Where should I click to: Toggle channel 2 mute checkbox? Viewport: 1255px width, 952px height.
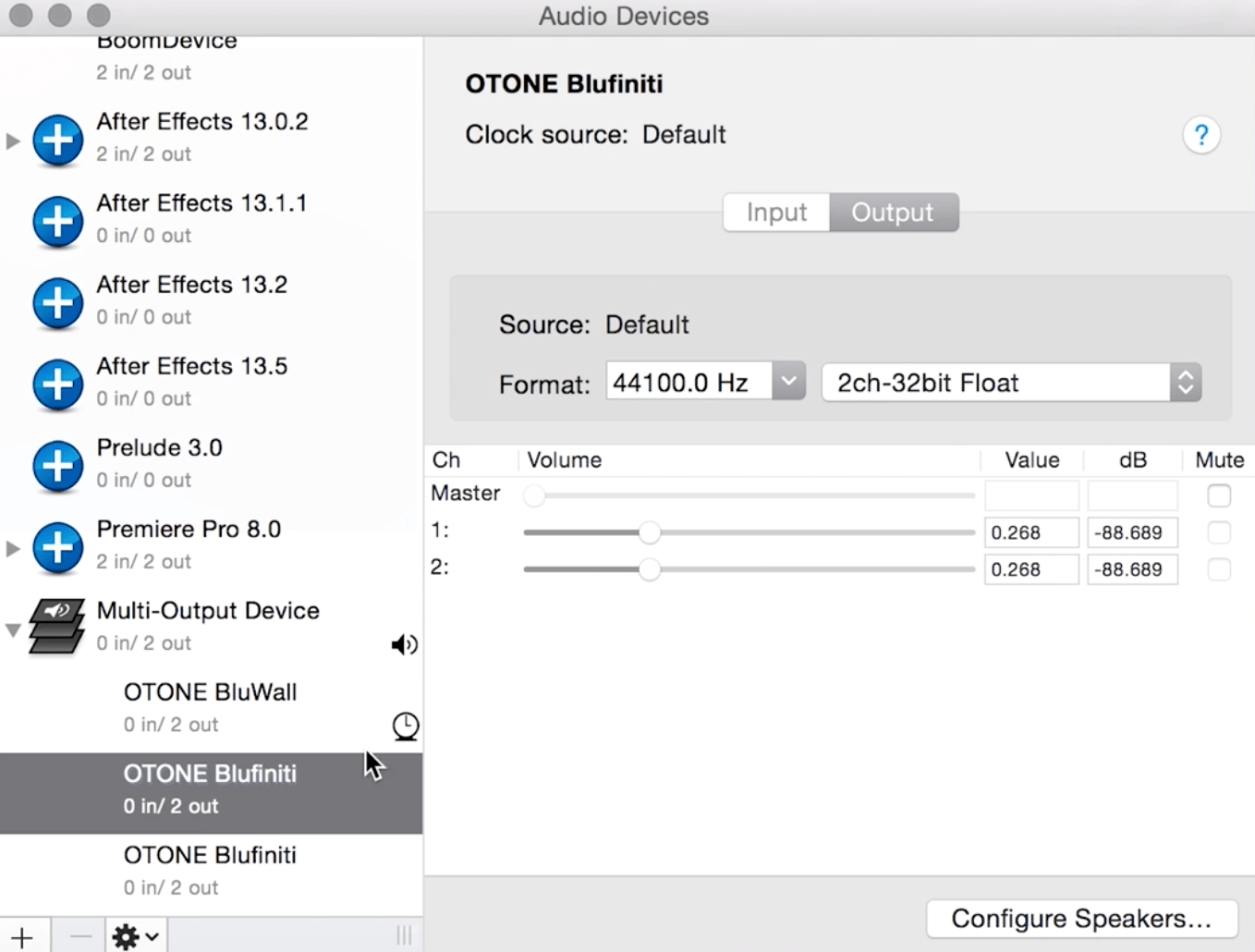pyautogui.click(x=1219, y=569)
